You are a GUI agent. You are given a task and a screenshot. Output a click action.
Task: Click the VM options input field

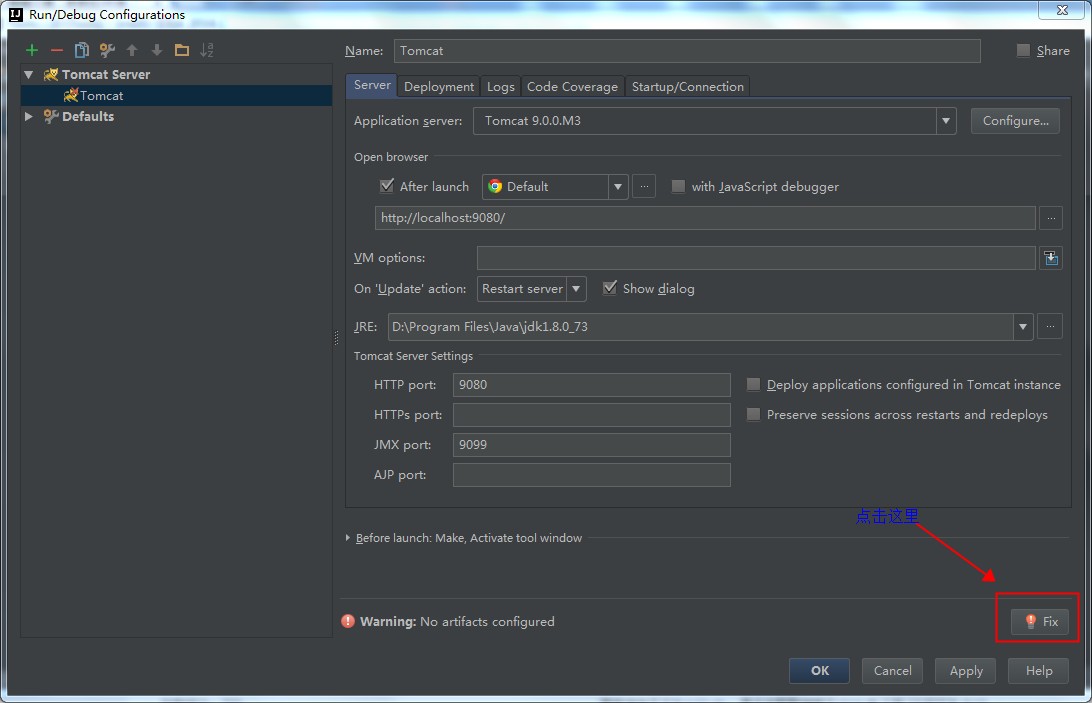click(756, 258)
